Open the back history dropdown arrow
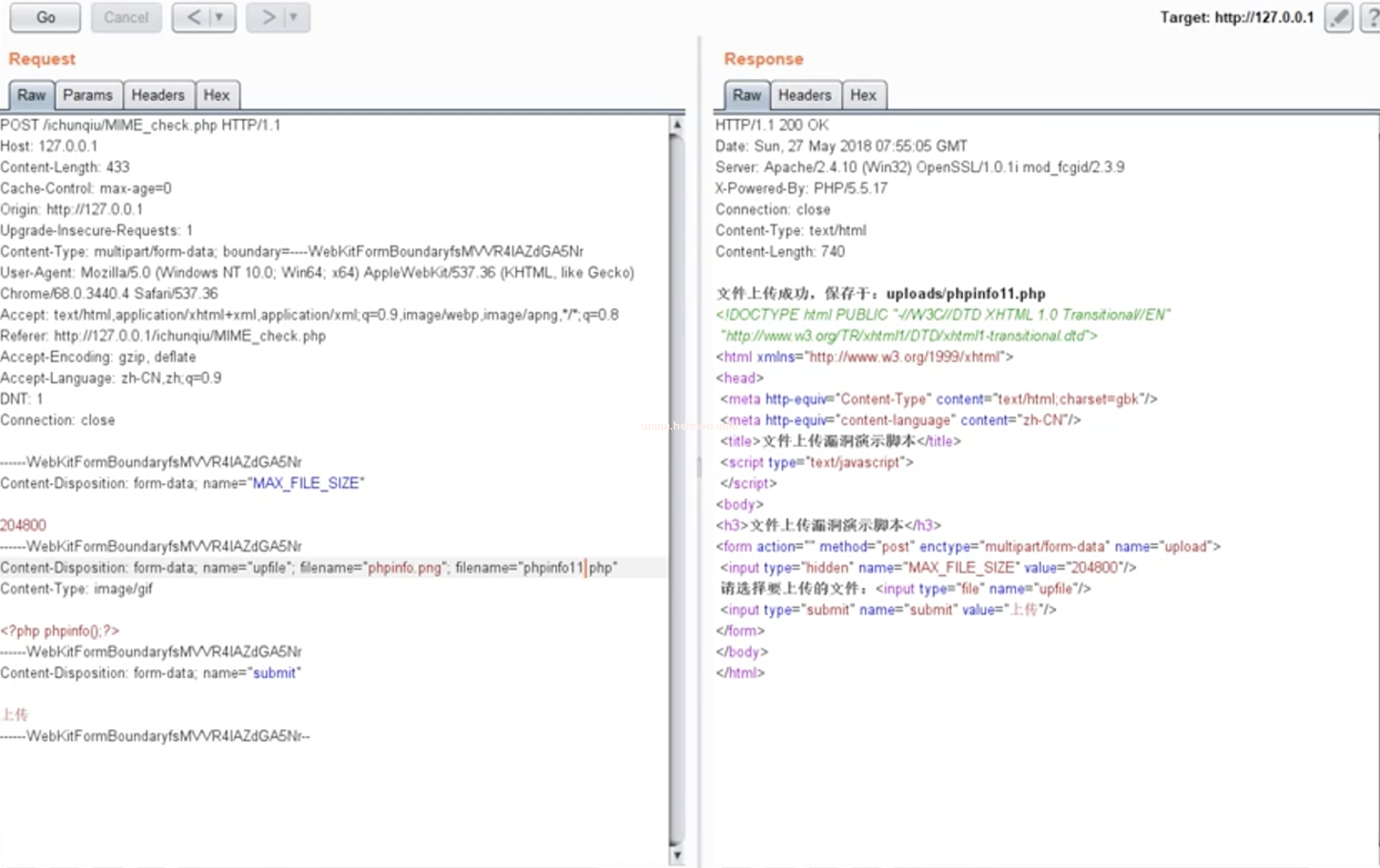Viewport: 1380px width, 868px height. tap(220, 18)
